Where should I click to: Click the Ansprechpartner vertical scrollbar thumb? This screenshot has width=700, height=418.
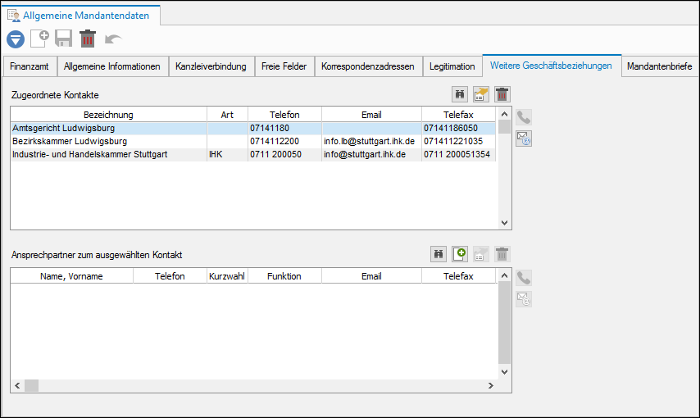(504, 322)
